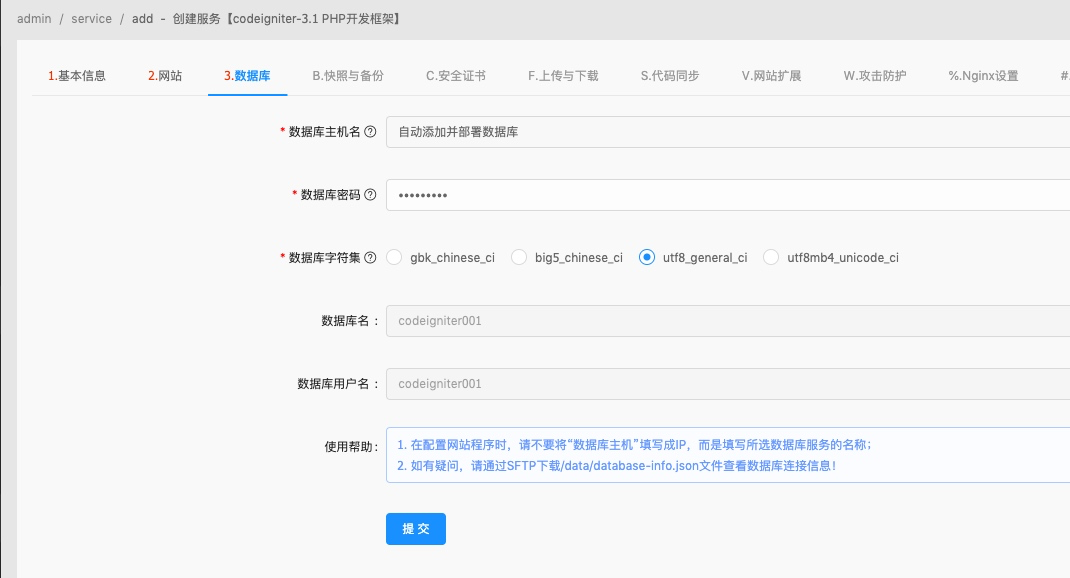Open C.安全证书 tab
Image resolution: width=1070 pixels, height=578 pixels.
tap(456, 76)
